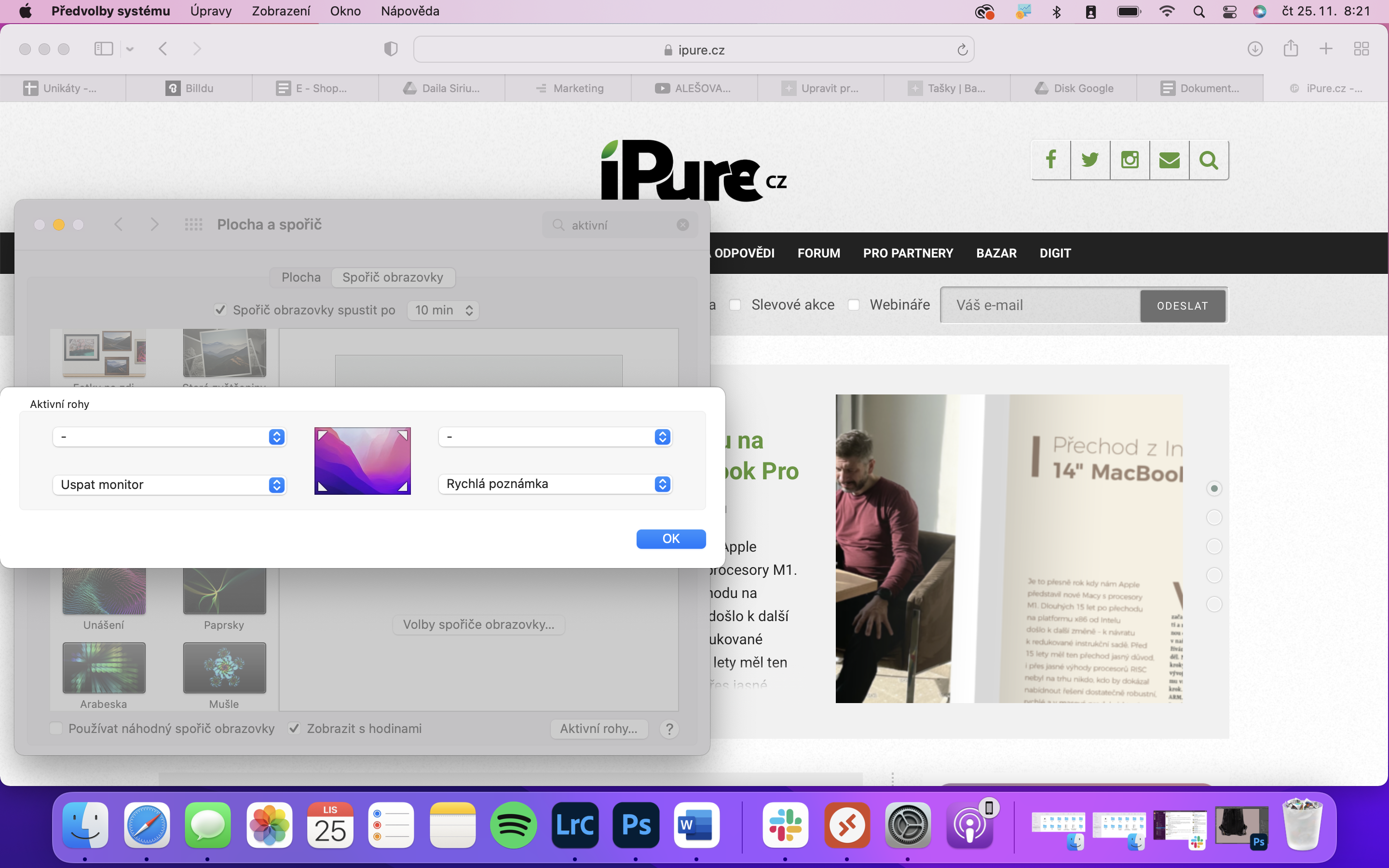The image size is (1389, 868).
Task: Enable the Webináře checkbox
Action: 854,305
